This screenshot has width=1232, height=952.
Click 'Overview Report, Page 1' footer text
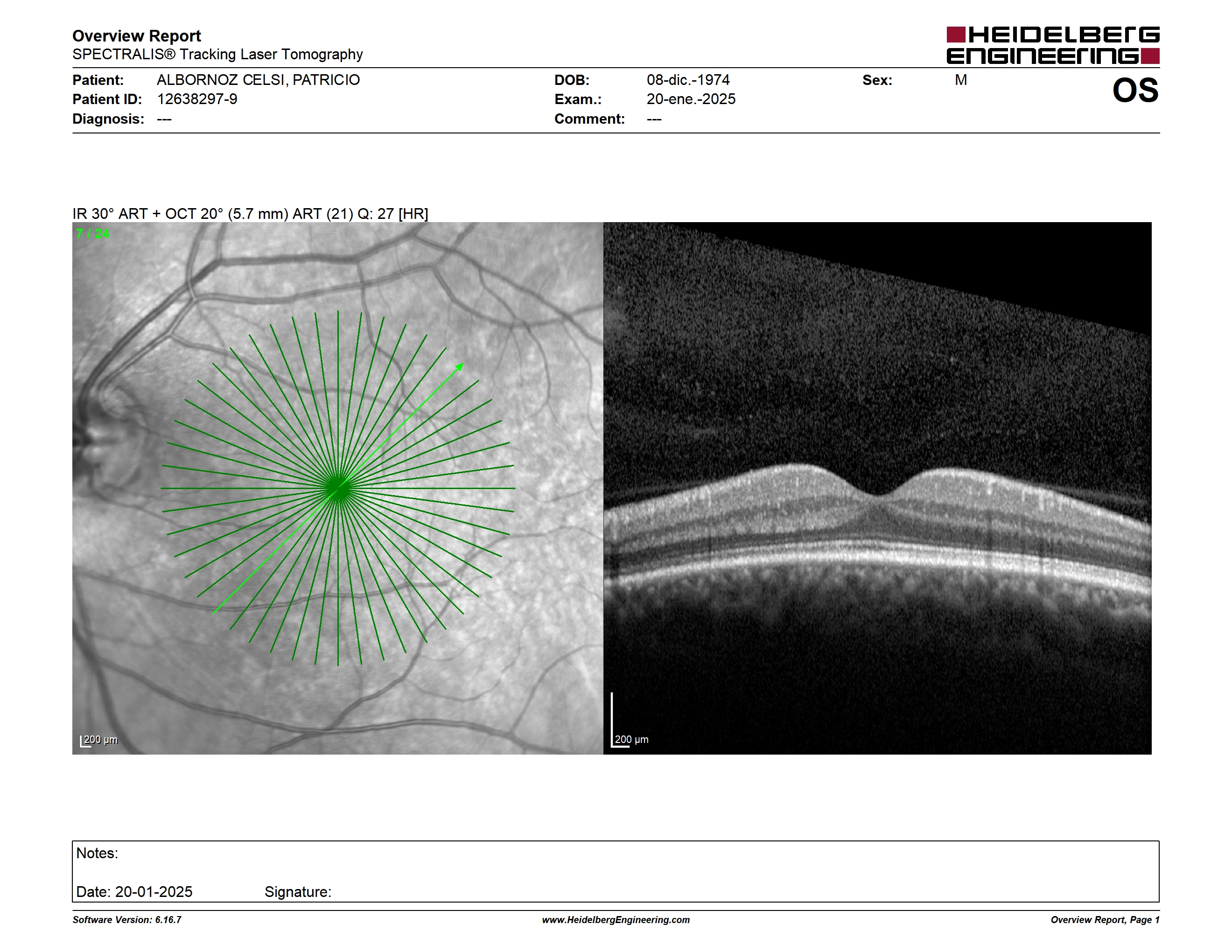(1105, 920)
